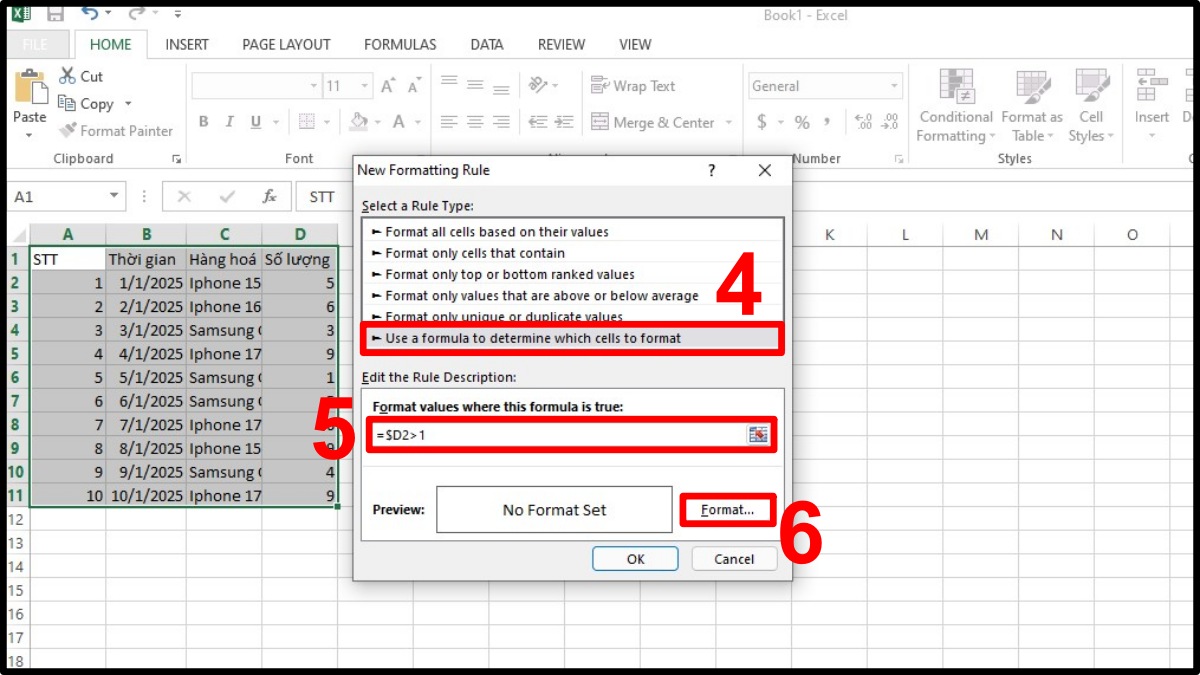Open the Format as Table gallery
Viewport: 1200px width, 675px height.
(1032, 106)
